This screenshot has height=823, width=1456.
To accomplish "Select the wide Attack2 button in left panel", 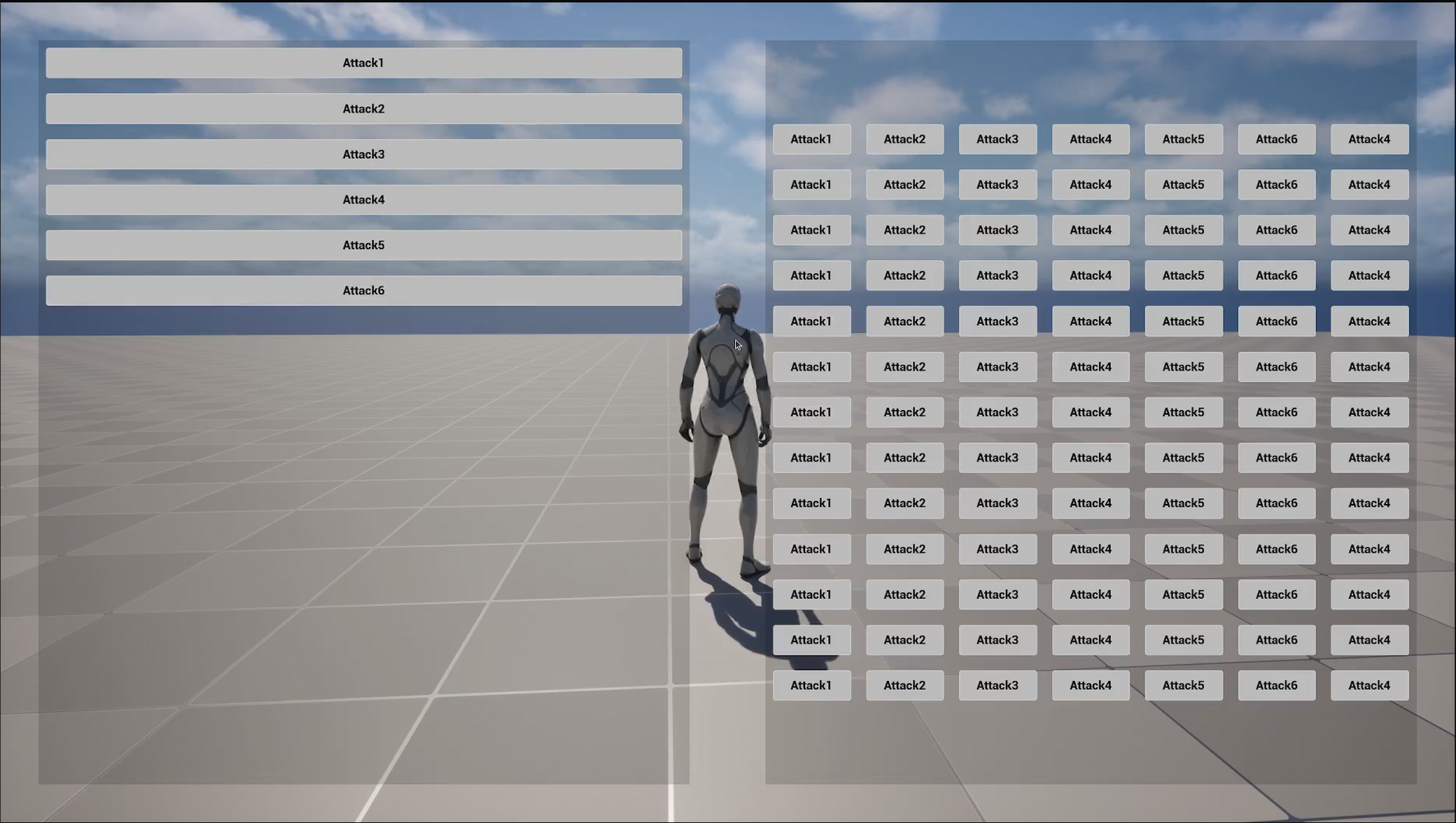I will pos(364,109).
